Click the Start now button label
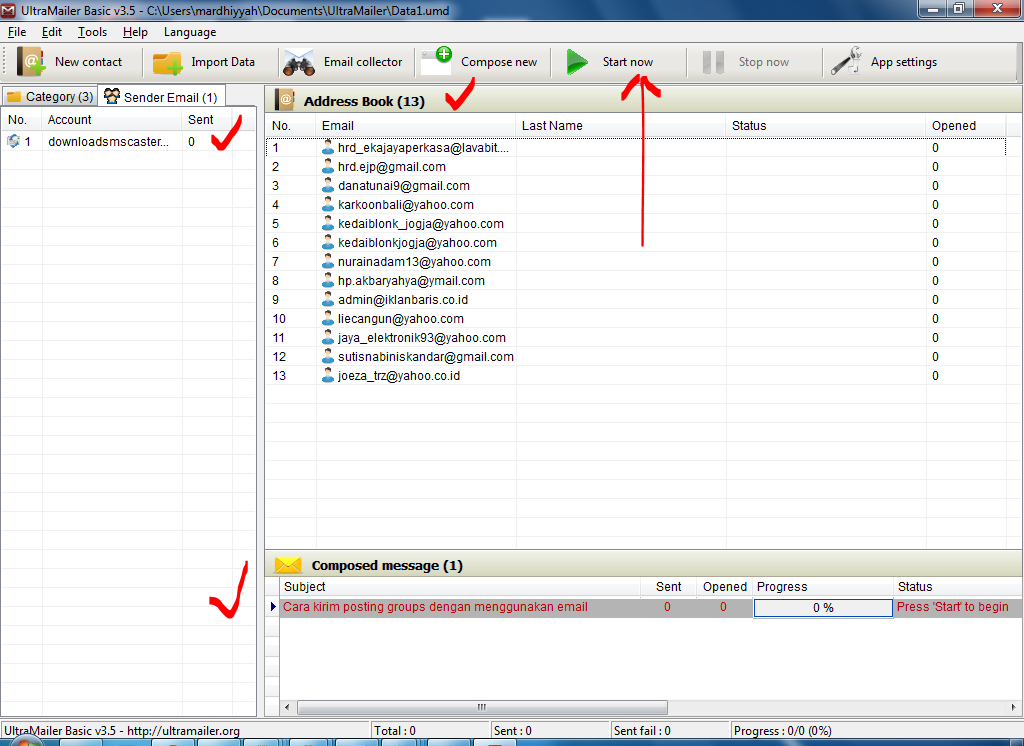The width and height of the screenshot is (1024, 746). tap(628, 62)
